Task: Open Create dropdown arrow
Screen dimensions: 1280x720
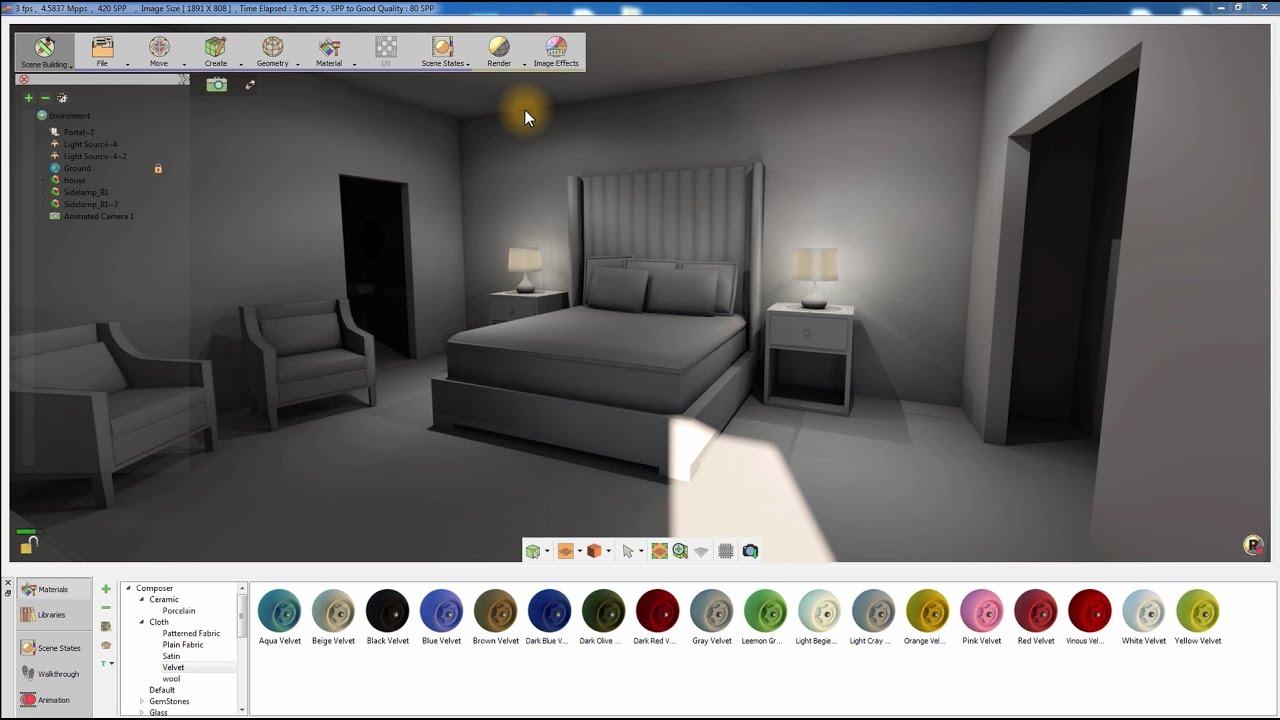Action: pos(241,65)
